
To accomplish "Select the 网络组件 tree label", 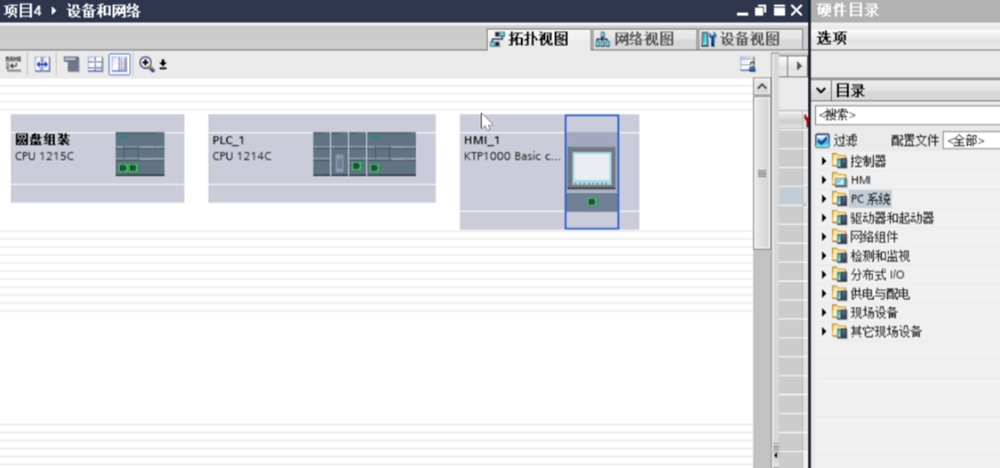I will pos(874,237).
